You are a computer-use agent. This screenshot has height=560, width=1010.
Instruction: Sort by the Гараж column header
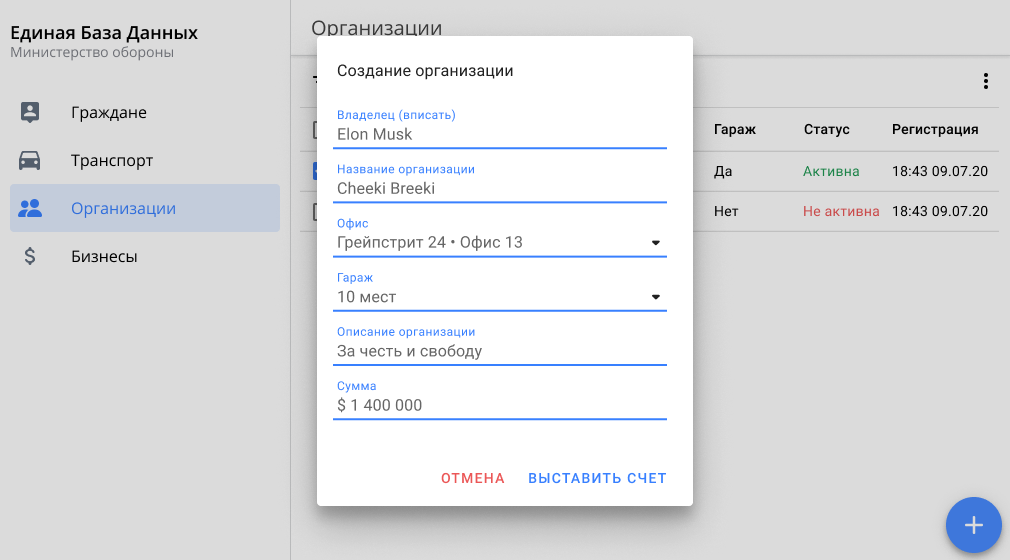pos(734,129)
